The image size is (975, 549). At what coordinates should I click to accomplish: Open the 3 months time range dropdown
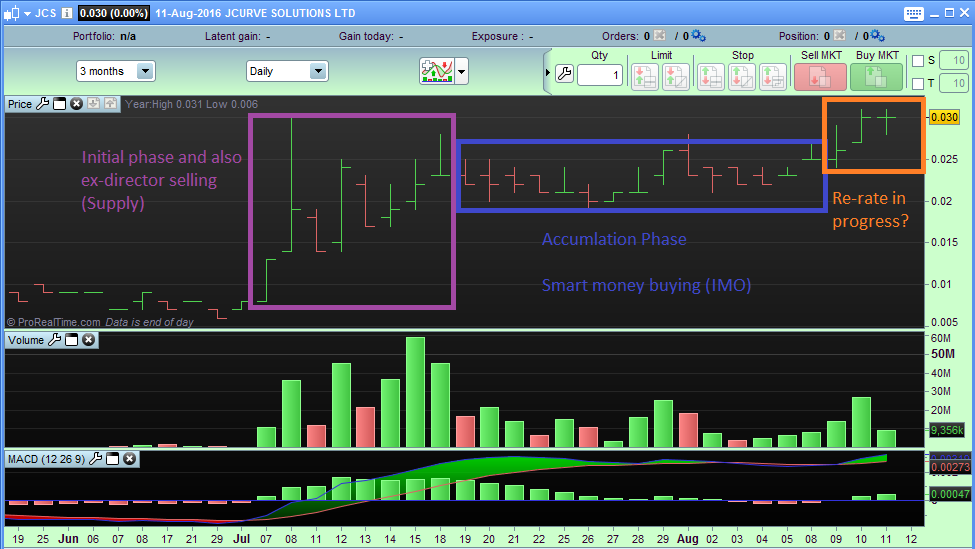pyautogui.click(x=116, y=72)
